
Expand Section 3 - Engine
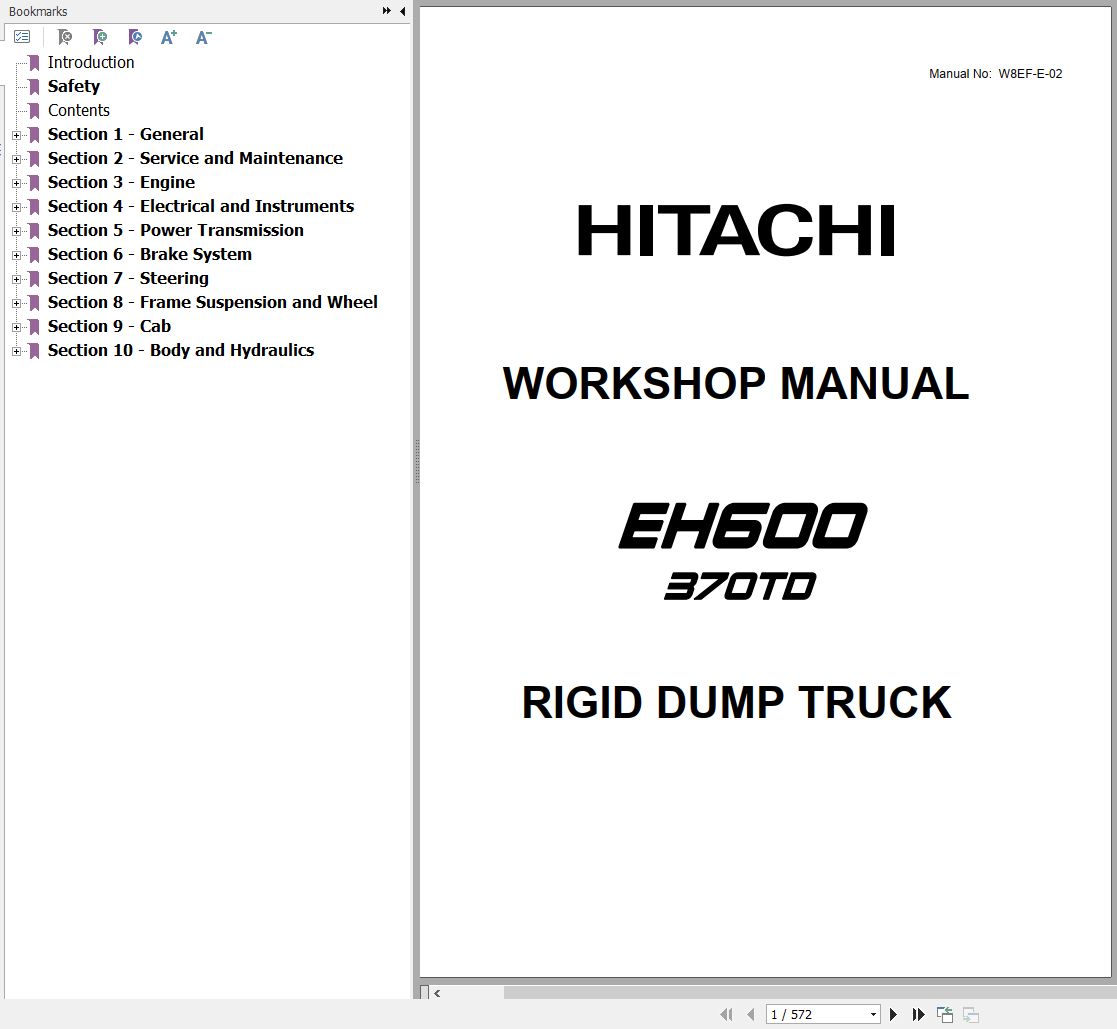click(16, 183)
